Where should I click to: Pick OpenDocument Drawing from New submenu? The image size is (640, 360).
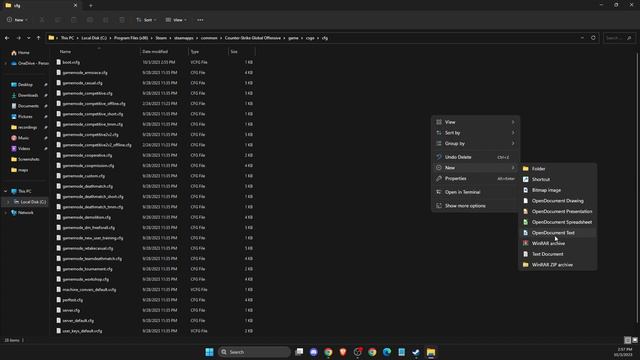pyautogui.click(x=557, y=201)
